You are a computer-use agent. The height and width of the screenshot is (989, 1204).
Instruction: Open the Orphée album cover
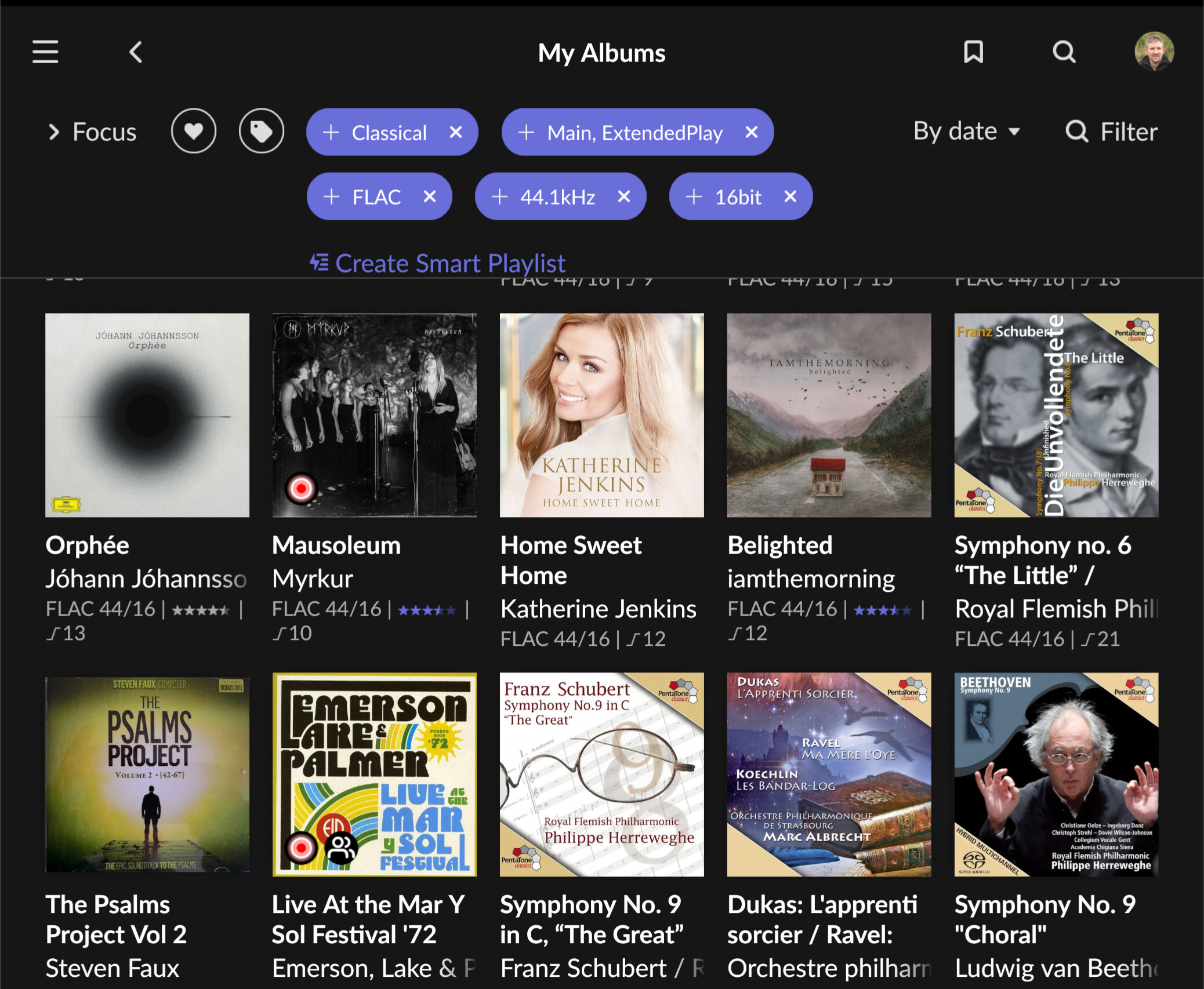click(147, 415)
